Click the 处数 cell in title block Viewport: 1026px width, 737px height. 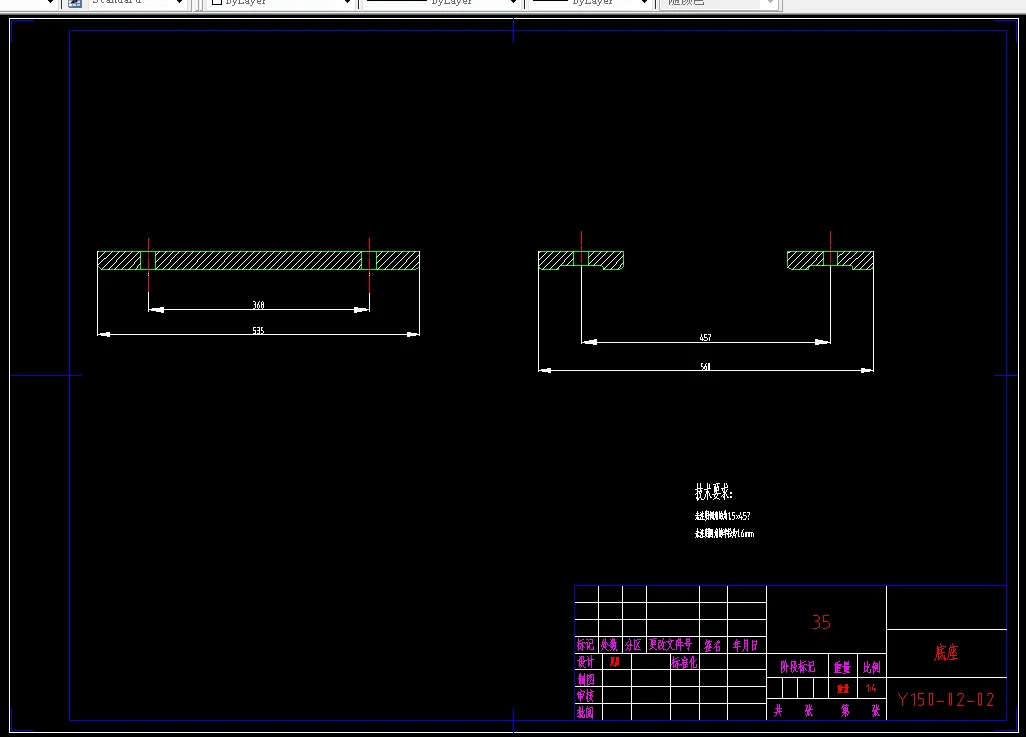(x=609, y=645)
